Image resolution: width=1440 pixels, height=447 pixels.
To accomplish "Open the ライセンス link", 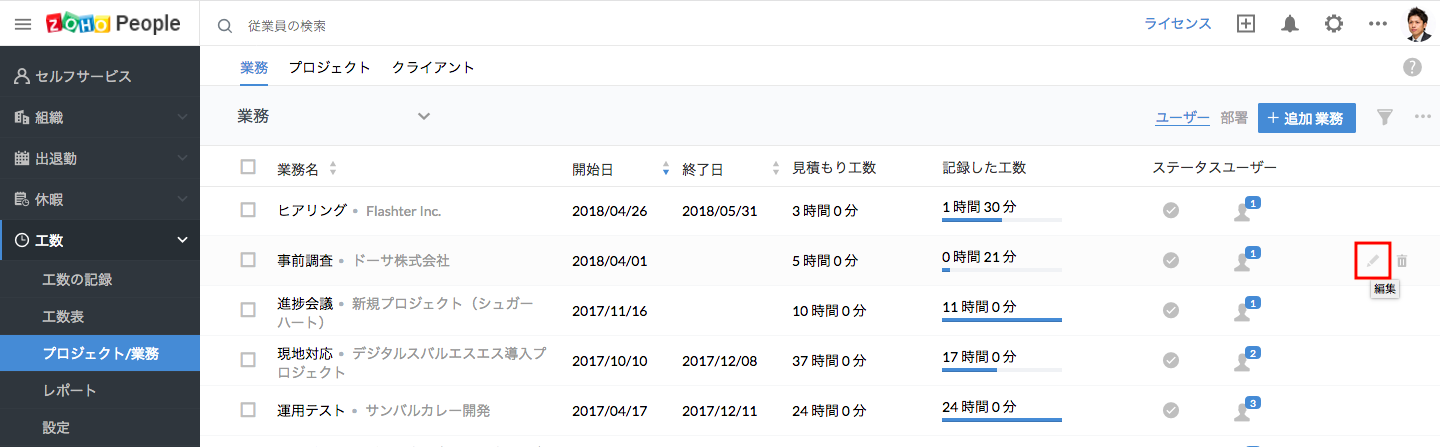I will 1178,24.
